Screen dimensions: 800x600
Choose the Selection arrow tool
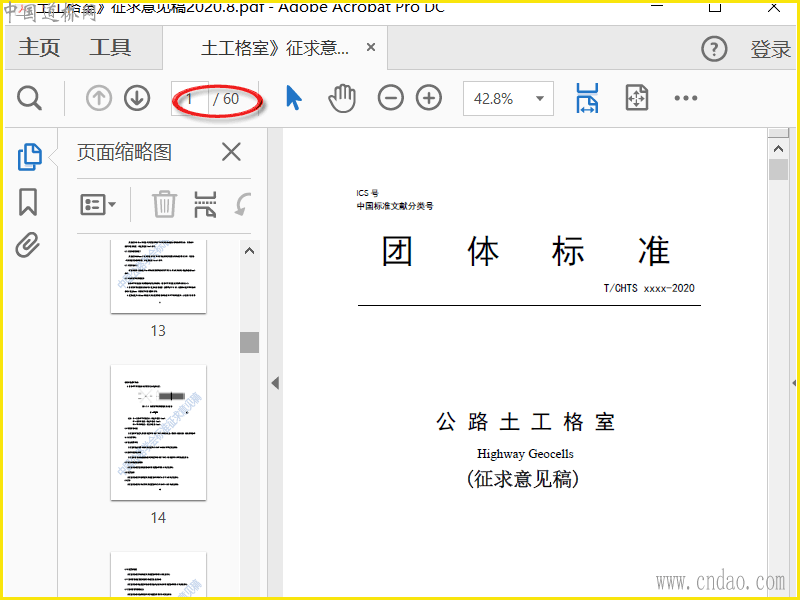(x=293, y=97)
